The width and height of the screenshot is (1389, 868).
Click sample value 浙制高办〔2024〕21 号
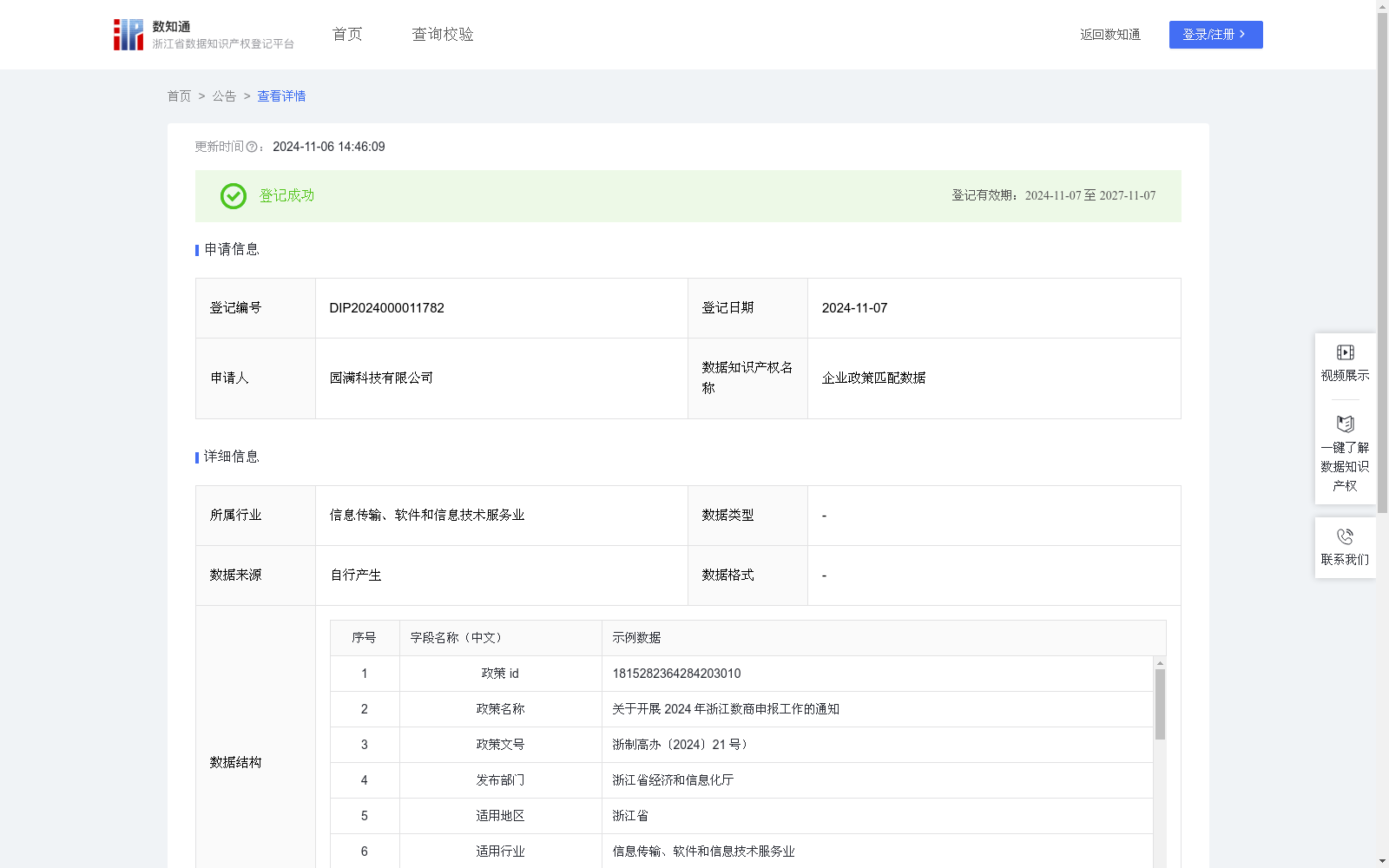click(x=681, y=745)
